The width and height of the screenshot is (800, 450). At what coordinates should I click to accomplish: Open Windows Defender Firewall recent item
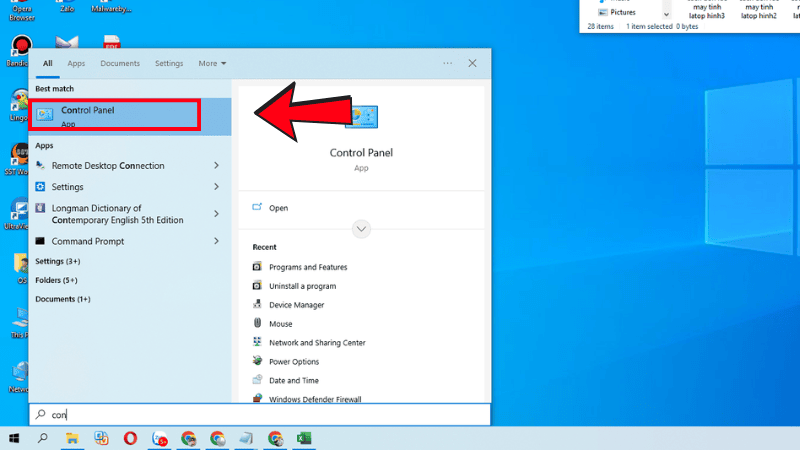tap(315, 399)
